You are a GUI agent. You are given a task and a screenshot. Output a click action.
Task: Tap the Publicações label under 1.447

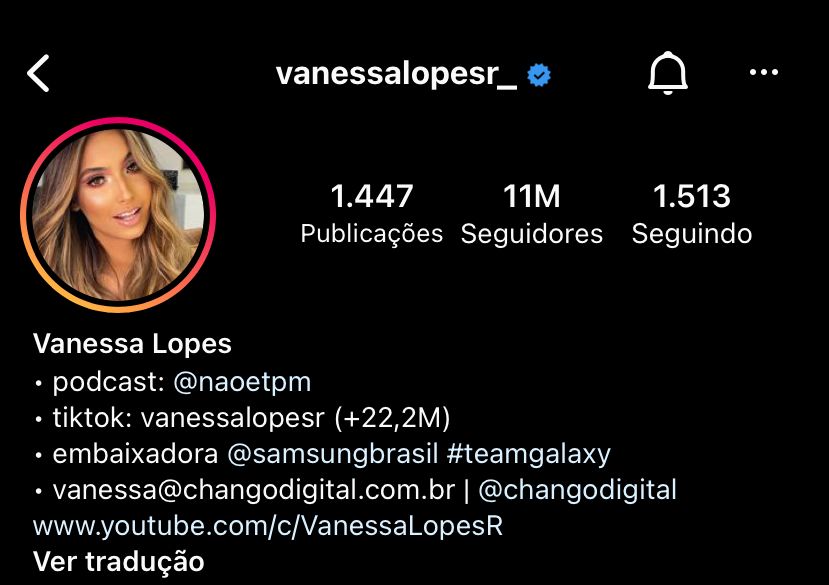[x=372, y=234]
